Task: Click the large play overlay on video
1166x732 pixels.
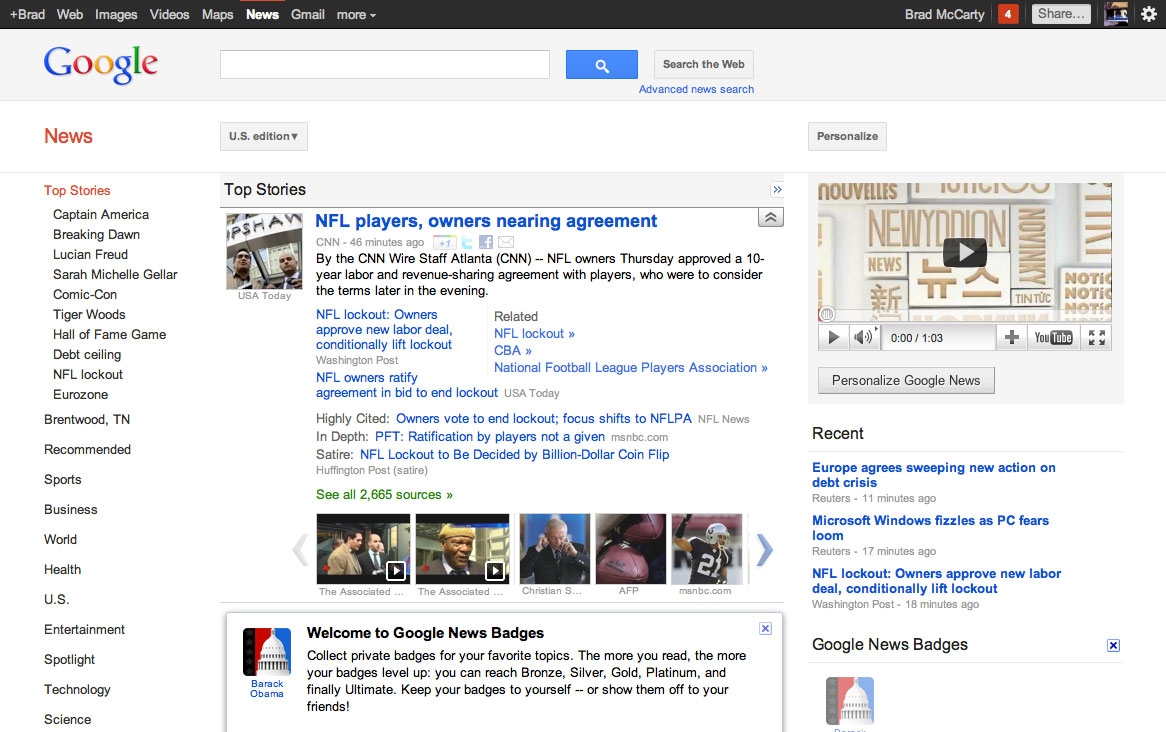Action: [x=964, y=252]
